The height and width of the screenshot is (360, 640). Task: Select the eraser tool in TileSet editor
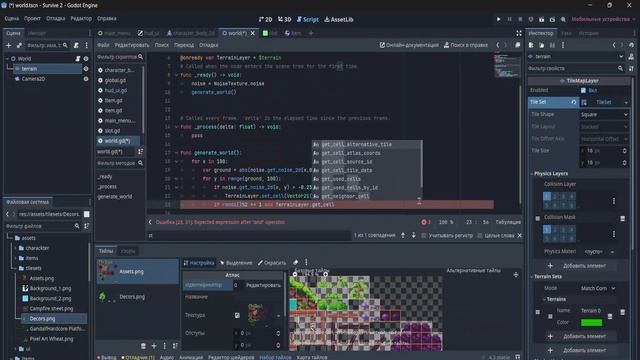point(295,262)
